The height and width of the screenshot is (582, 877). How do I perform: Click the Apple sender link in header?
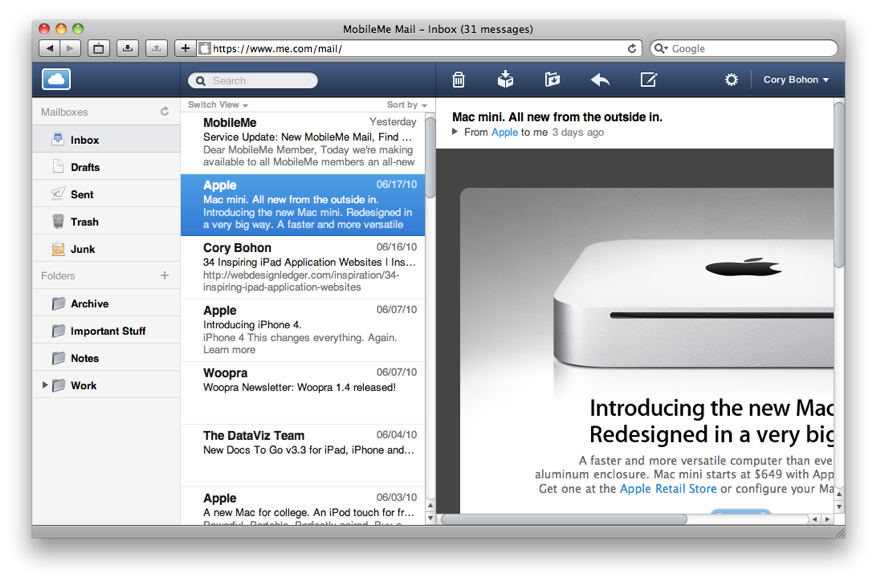point(504,132)
